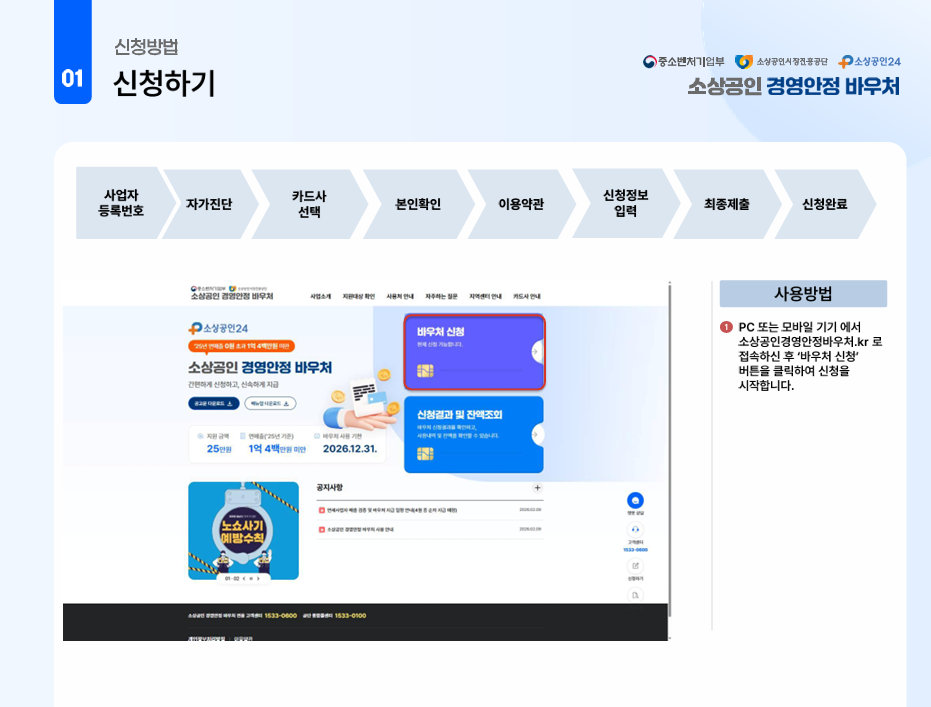This screenshot has height=707, width=931.
Task: Click the 최종제출 step chevron
Action: 727,204
